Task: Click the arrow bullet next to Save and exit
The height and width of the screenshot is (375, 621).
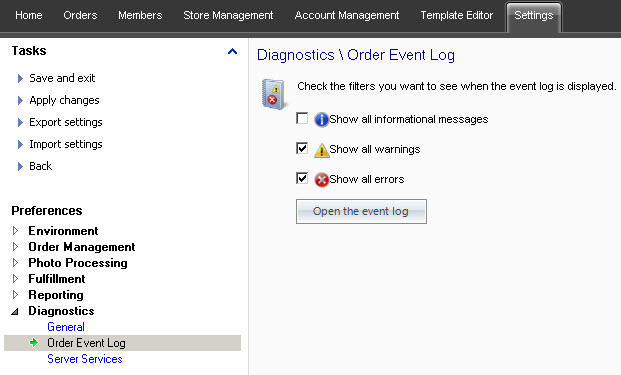Action: pos(20,78)
